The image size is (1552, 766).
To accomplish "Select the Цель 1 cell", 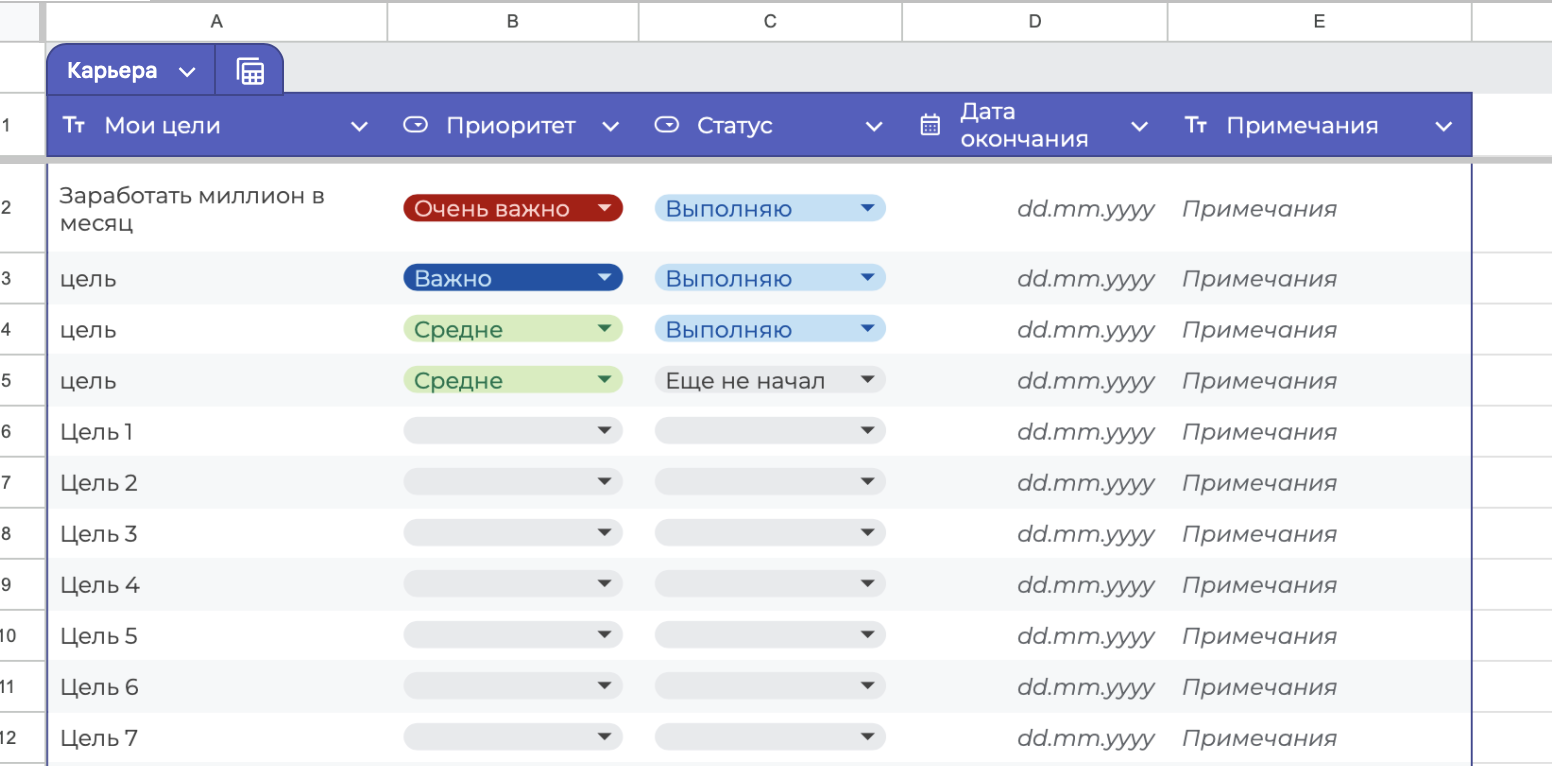I will point(218,431).
